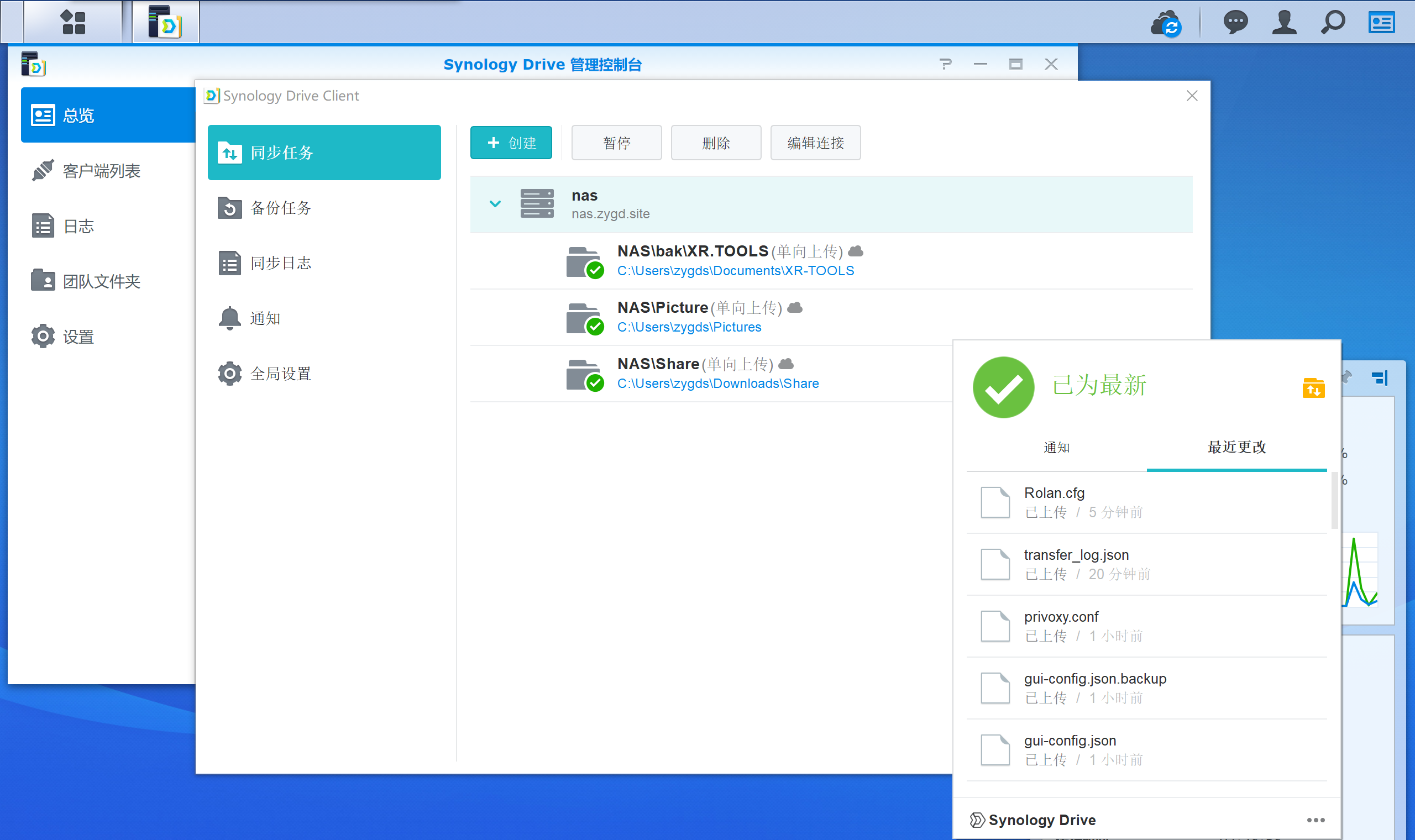Click the 暂停 button
Viewport: 1415px width, 840px height.
pos(616,143)
